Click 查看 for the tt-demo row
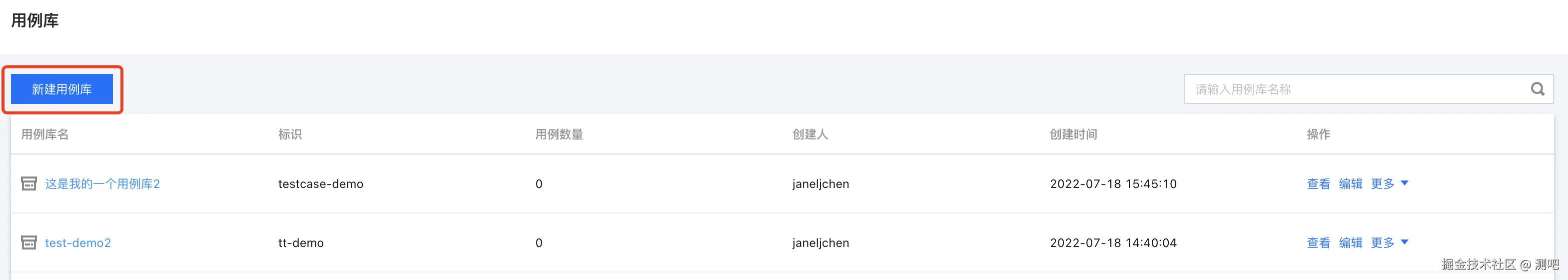Image resolution: width=1568 pixels, height=280 pixels. click(x=1318, y=243)
